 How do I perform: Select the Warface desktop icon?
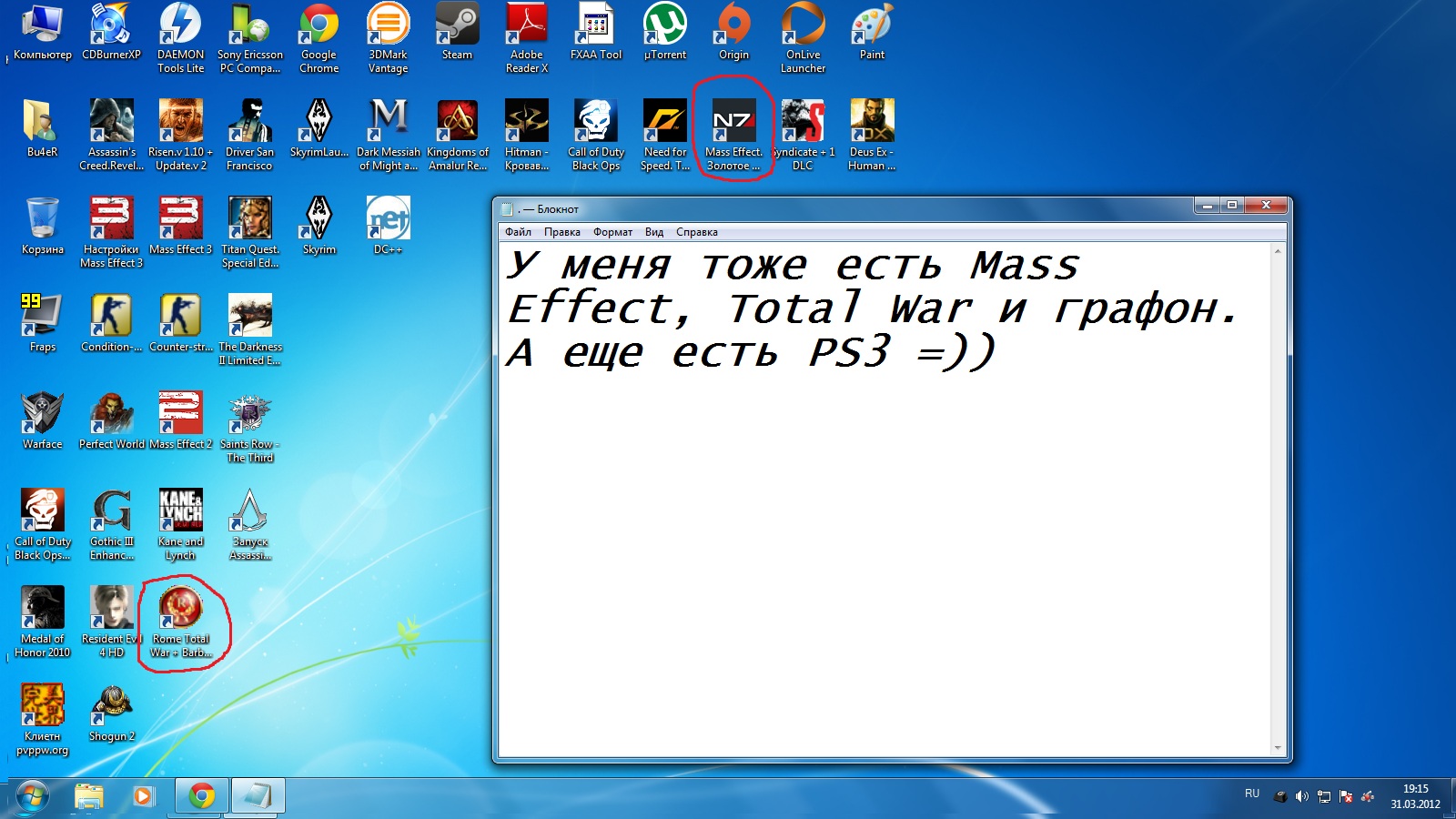42,420
